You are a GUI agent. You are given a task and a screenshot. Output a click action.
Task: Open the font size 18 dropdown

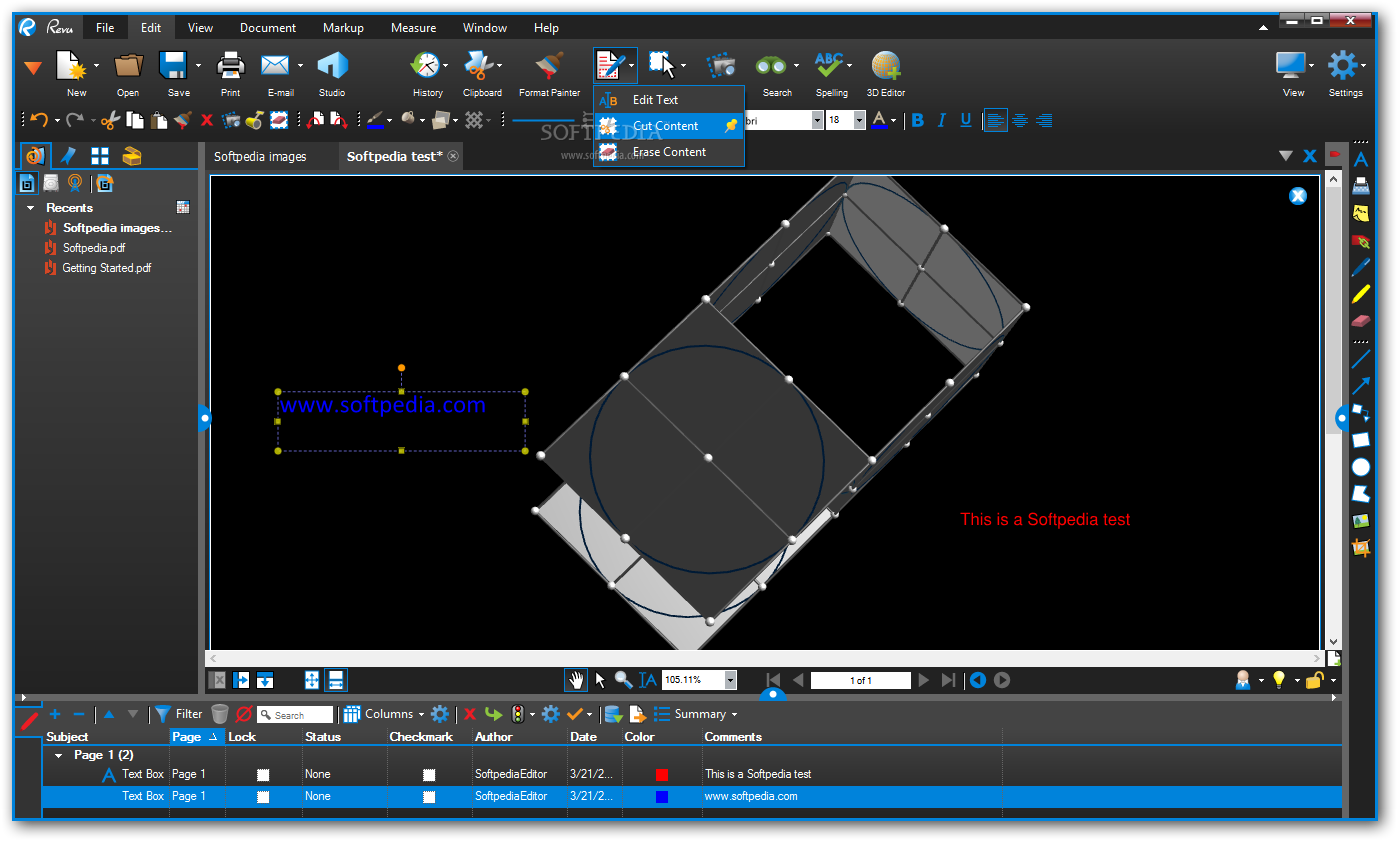[x=860, y=120]
